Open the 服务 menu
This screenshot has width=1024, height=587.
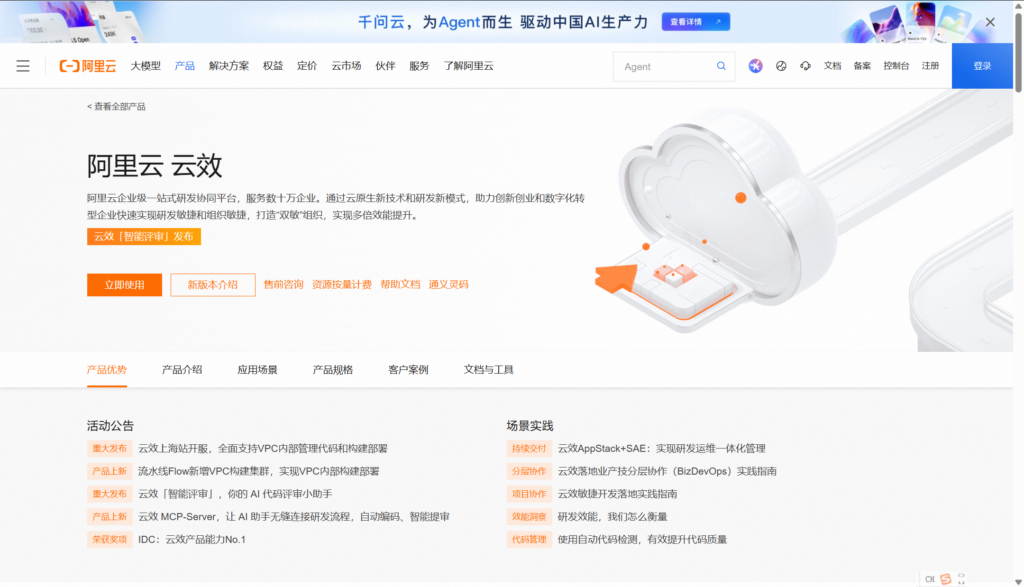click(x=419, y=66)
